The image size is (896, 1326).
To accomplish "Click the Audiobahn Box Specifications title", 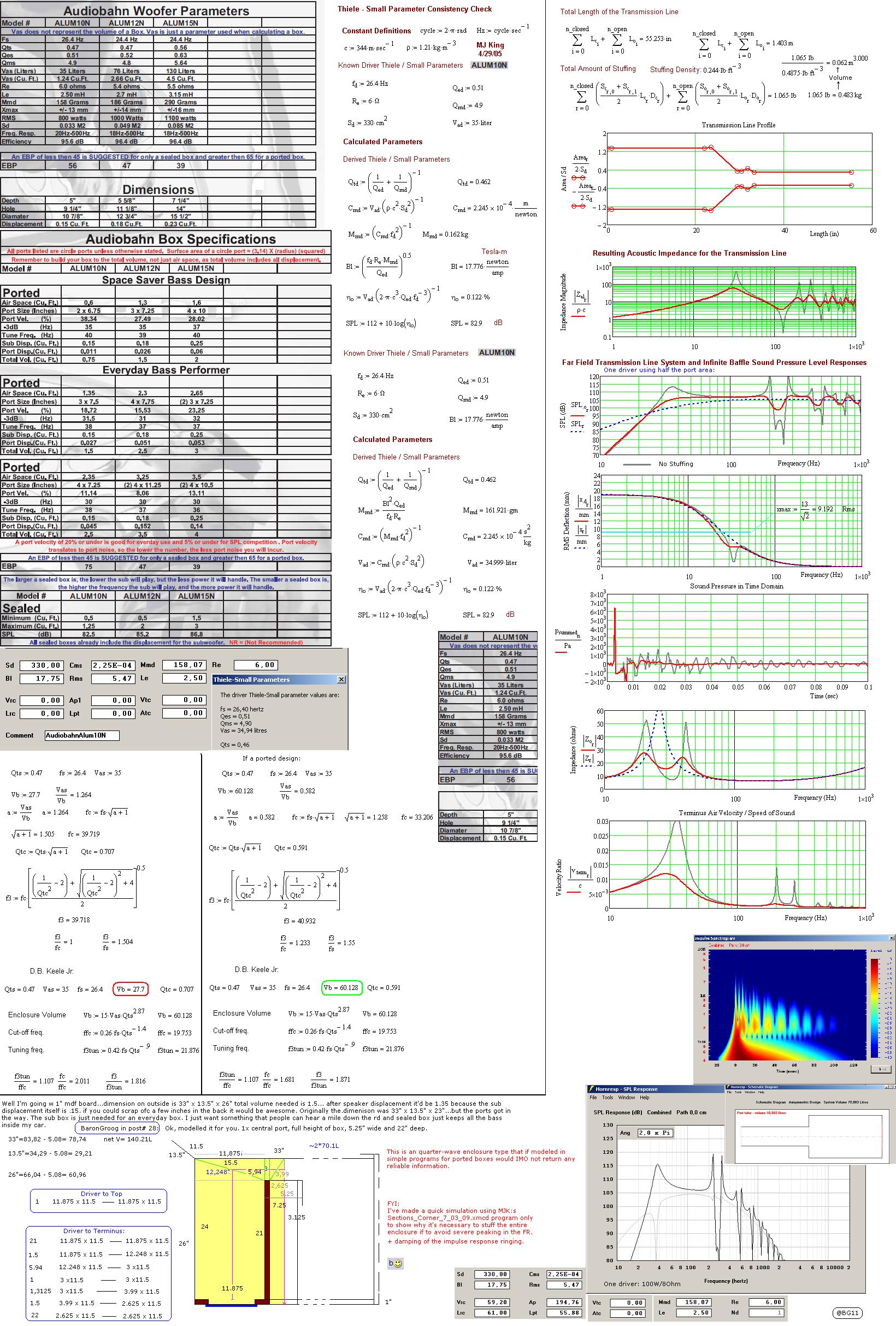I will 181,239.
